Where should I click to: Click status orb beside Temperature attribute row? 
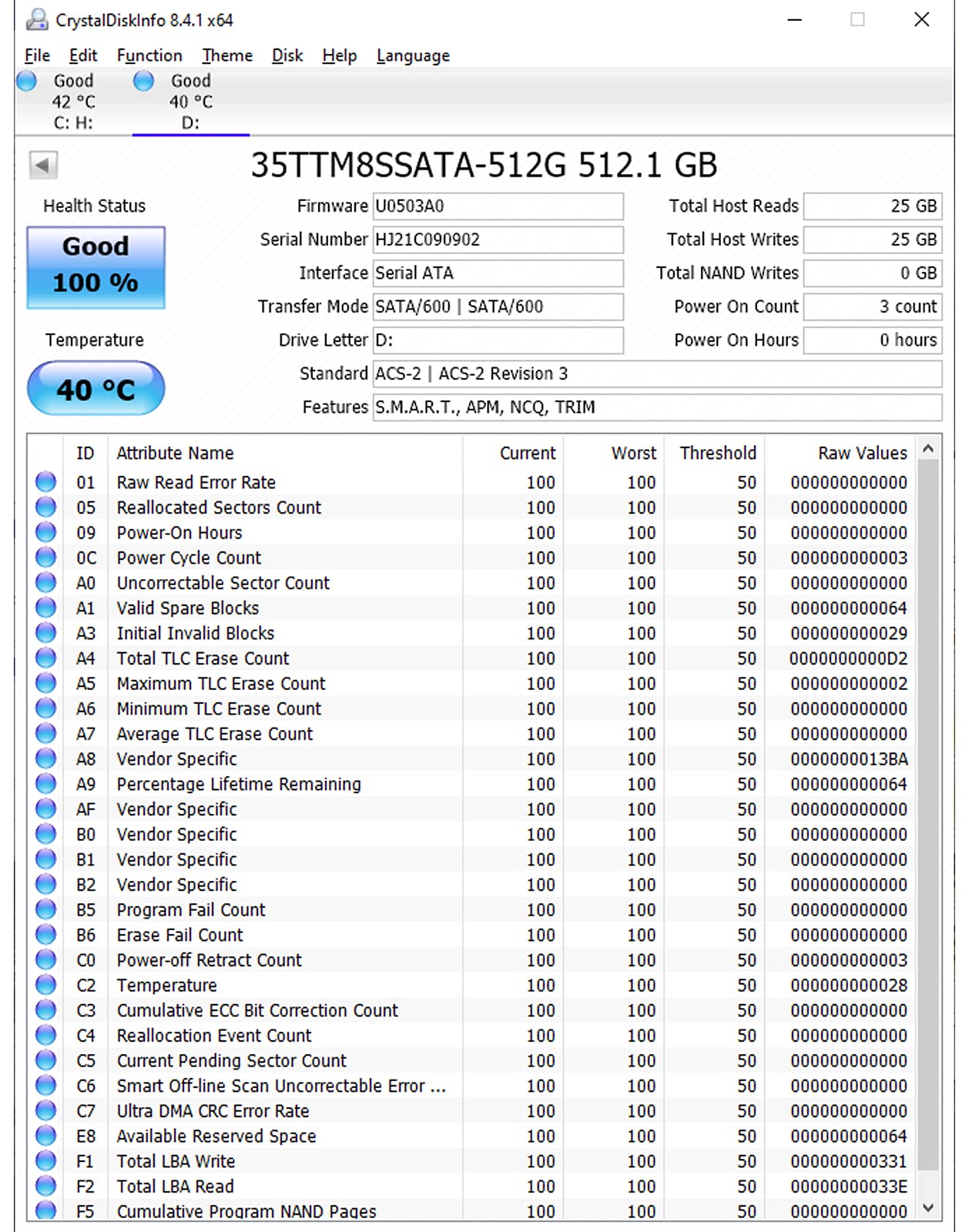coord(46,985)
